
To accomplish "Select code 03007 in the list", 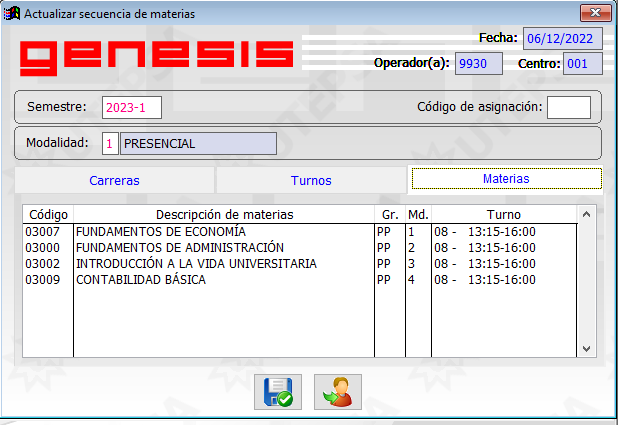I will point(43,232).
